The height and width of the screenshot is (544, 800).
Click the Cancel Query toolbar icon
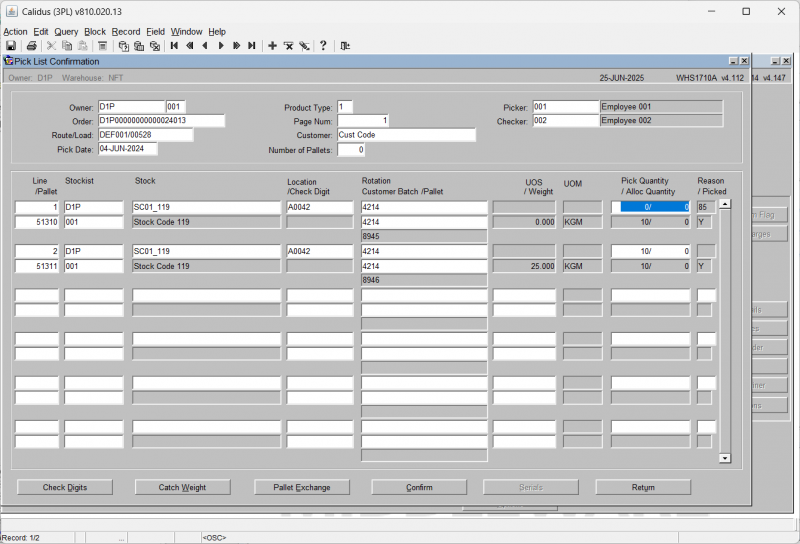pyautogui.click(x=155, y=46)
